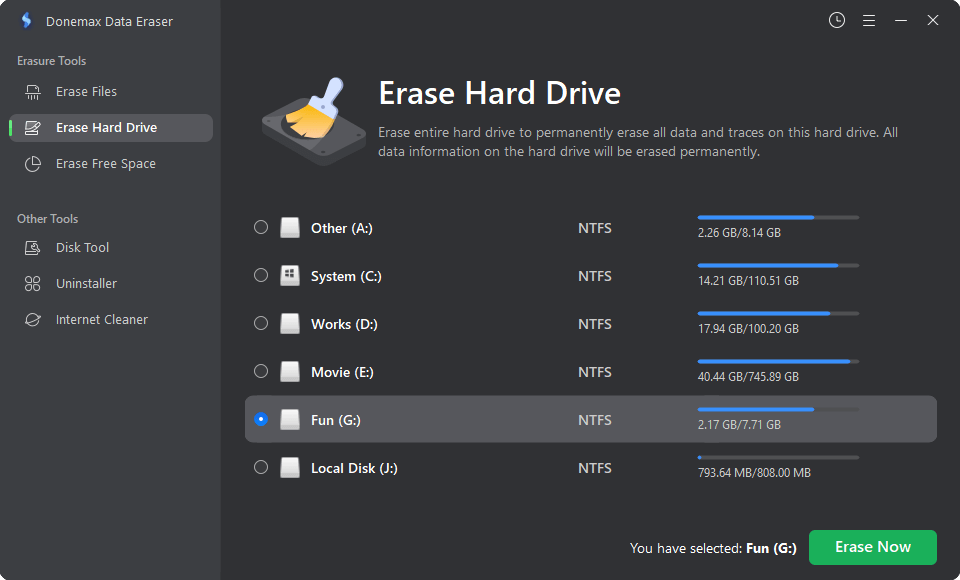Click the Uninstaller icon
960x580 pixels.
click(32, 284)
